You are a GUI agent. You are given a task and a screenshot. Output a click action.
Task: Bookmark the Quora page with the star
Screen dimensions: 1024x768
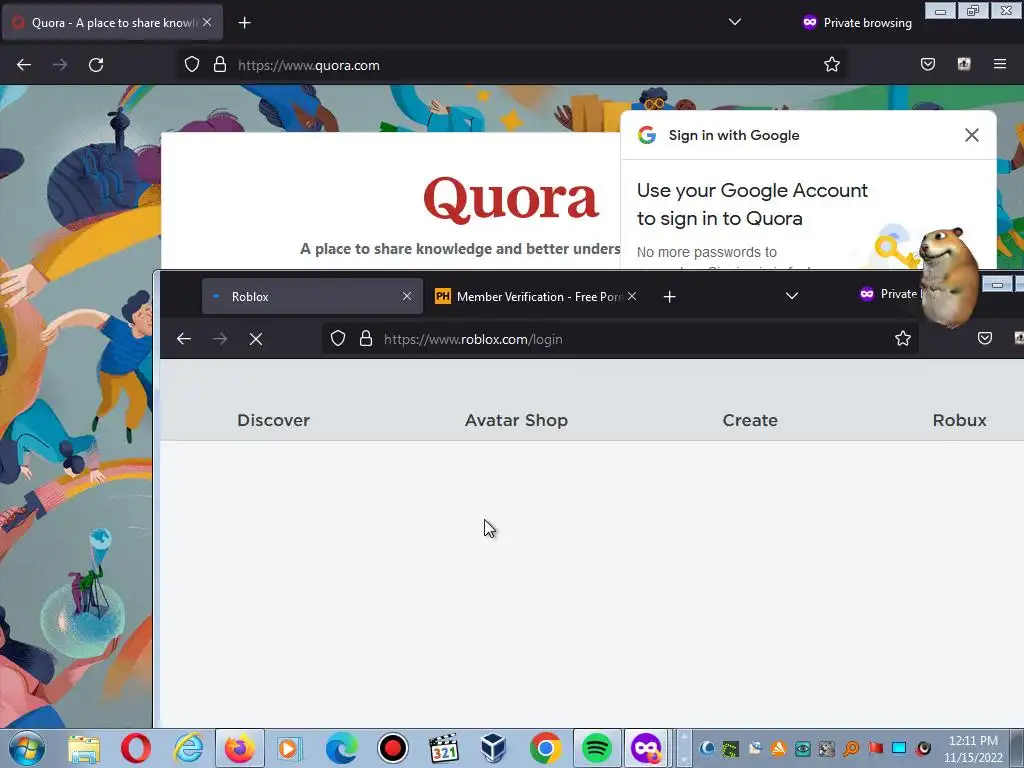pos(831,65)
